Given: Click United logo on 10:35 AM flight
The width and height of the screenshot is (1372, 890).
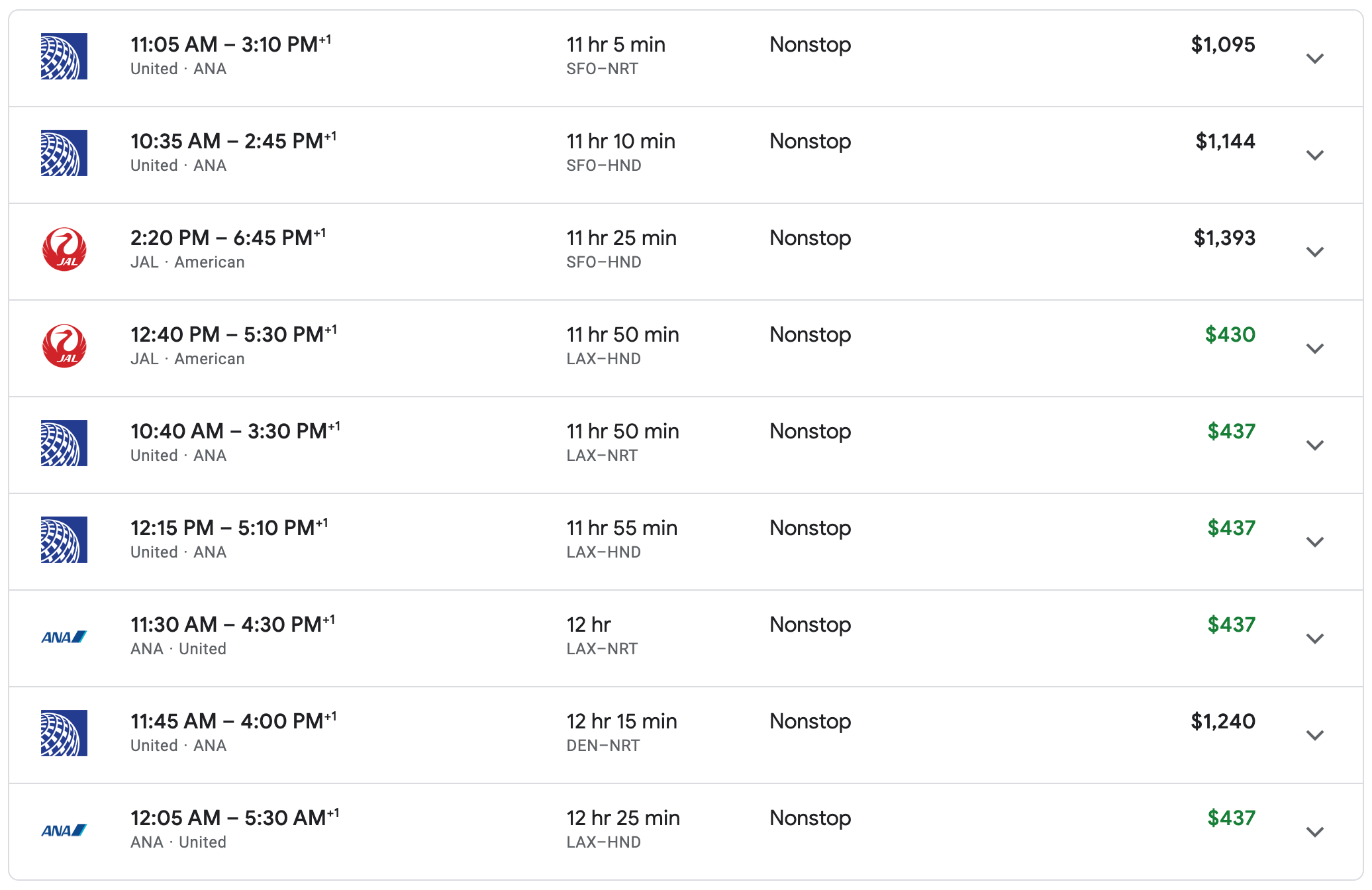Looking at the screenshot, I should coord(64,153).
